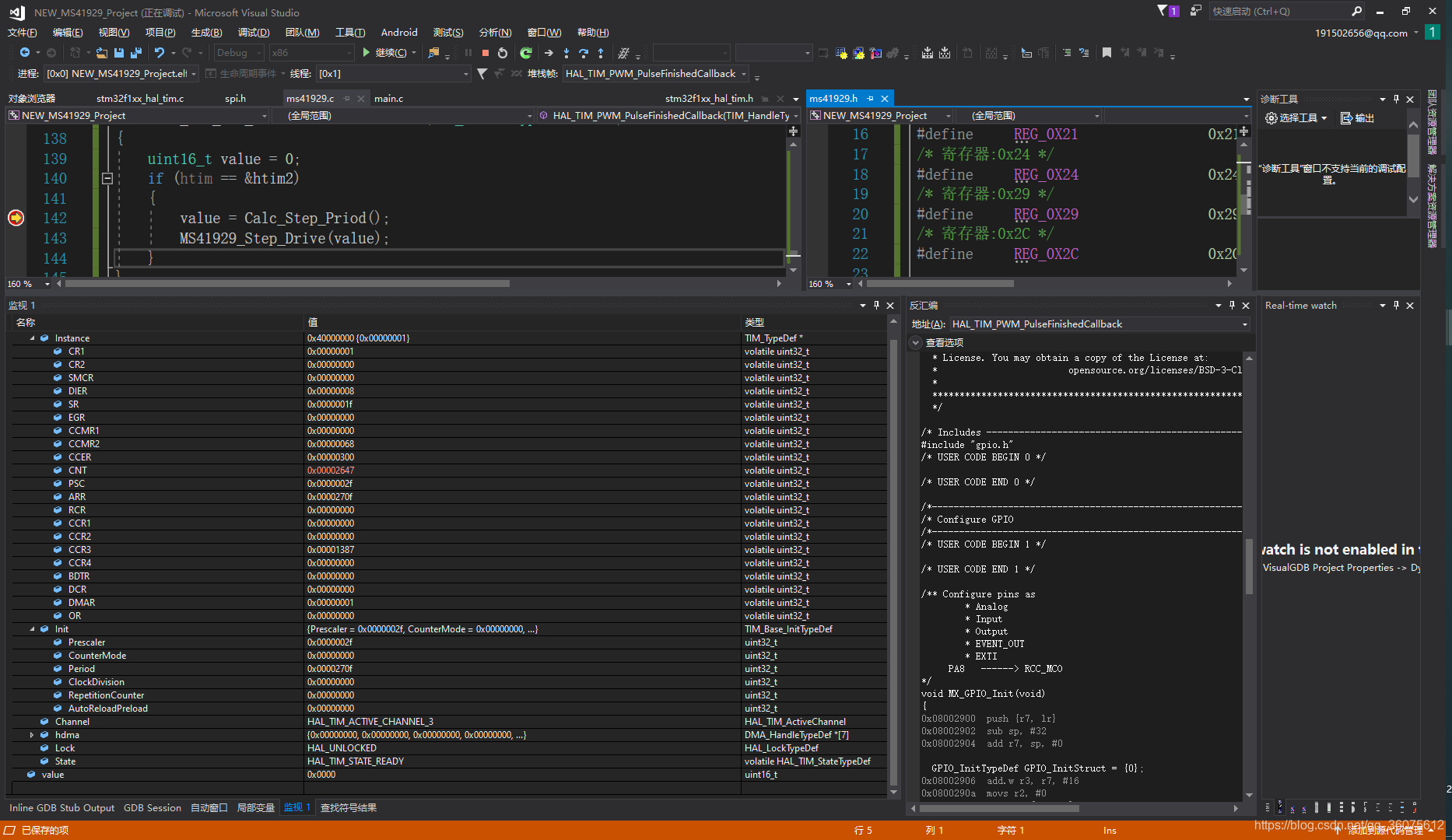The image size is (1452, 840).
Task: Toggle a bookmark with the bookmark icon
Action: (x=1107, y=52)
